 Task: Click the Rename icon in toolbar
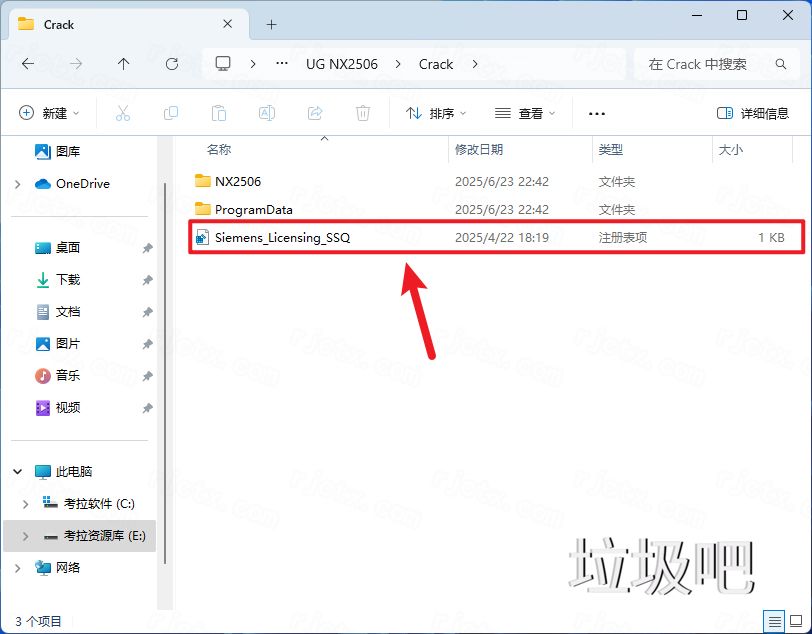click(x=267, y=114)
